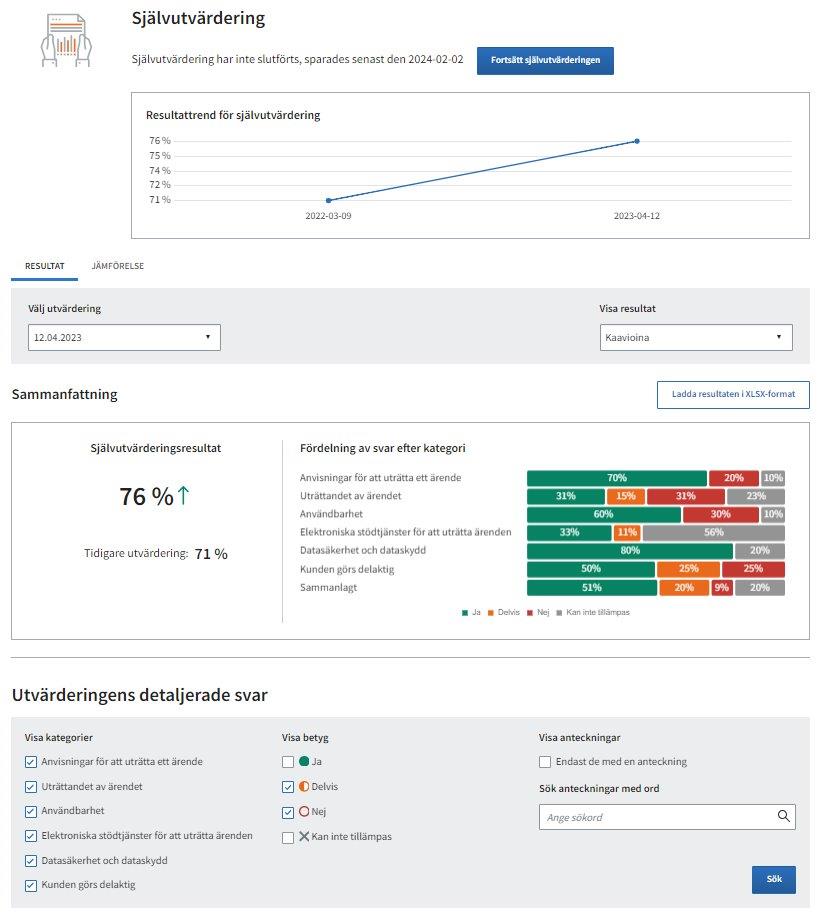Screen dimensions: 817x912
Task: Uncheck the Användbarhet category checkbox
Action: pos(31,811)
